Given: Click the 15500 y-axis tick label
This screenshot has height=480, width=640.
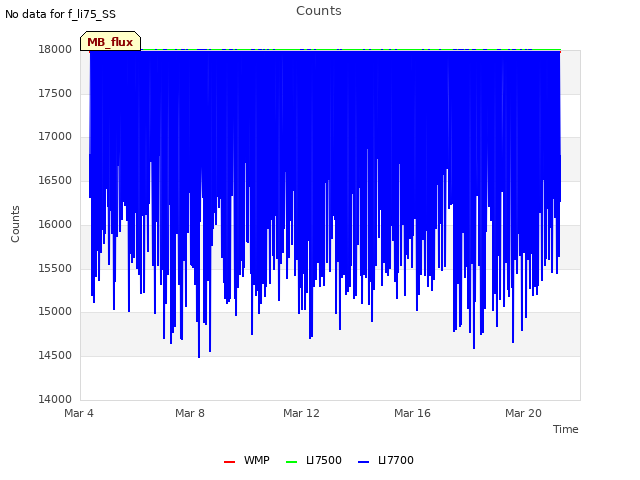Looking at the screenshot, I should [55, 269].
